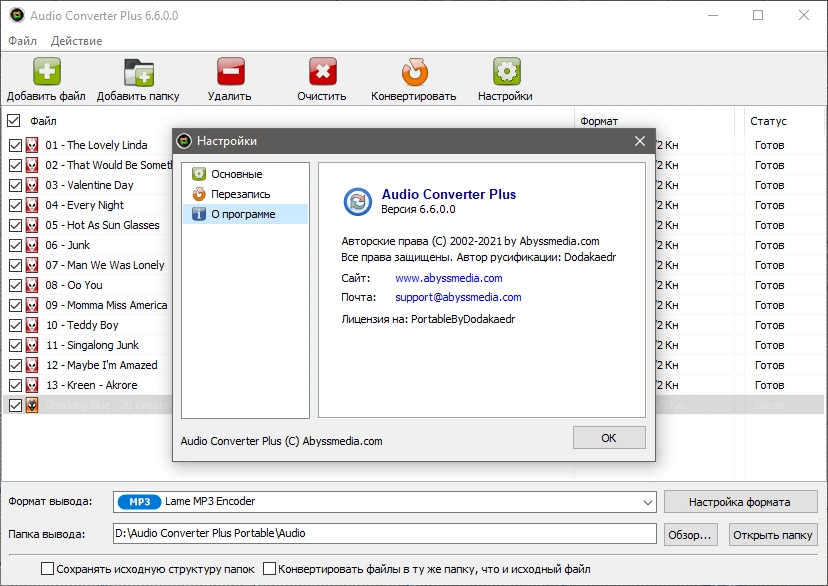Start conversion with Конвертировать icon
The image size is (828, 586).
click(415, 72)
